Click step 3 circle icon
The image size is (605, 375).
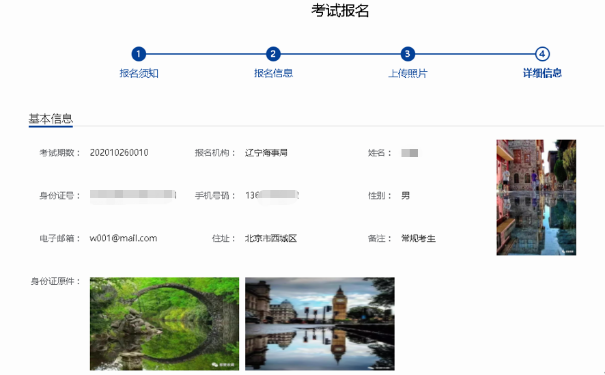point(407,54)
